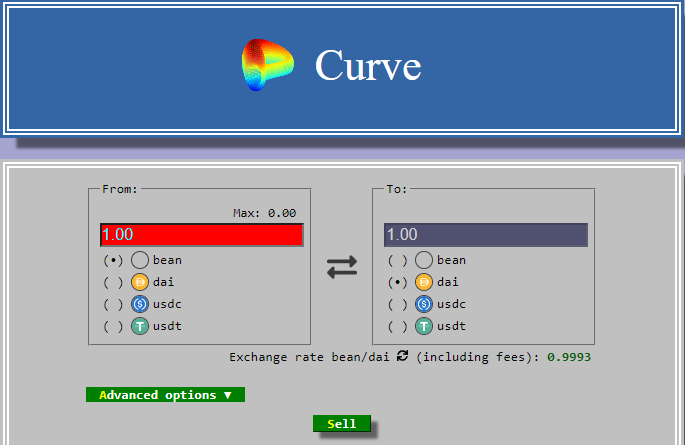Viewport: 685px width, 445px height.
Task: Click usdt token icon in To panel
Action: pyautogui.click(x=424, y=326)
